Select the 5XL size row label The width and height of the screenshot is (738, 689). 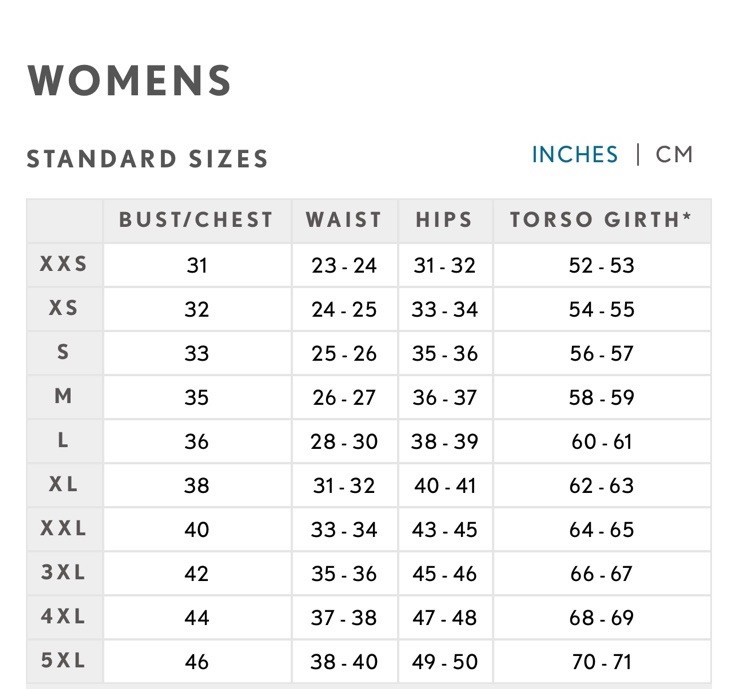coord(64,661)
